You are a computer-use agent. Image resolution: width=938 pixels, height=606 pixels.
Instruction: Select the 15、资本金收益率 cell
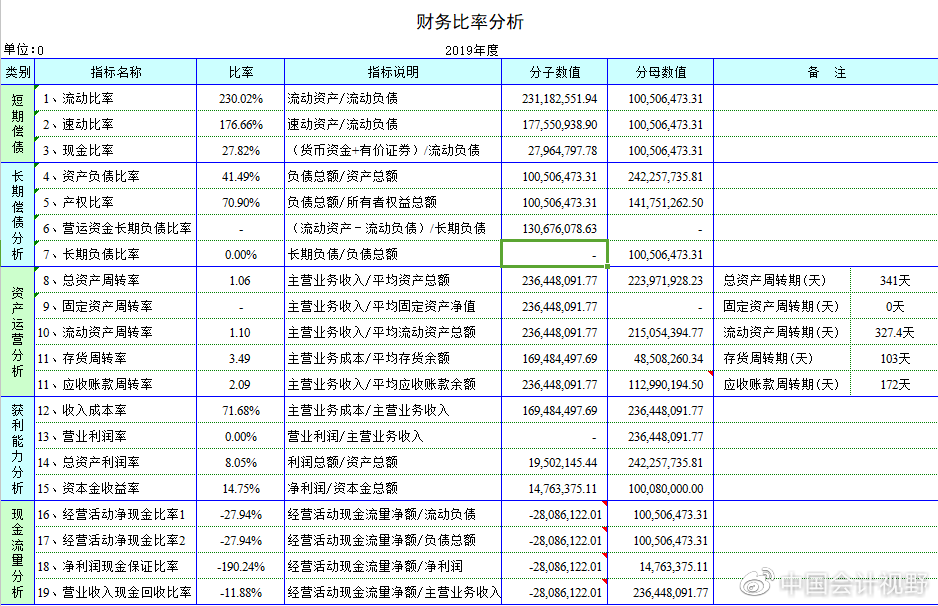click(115, 488)
